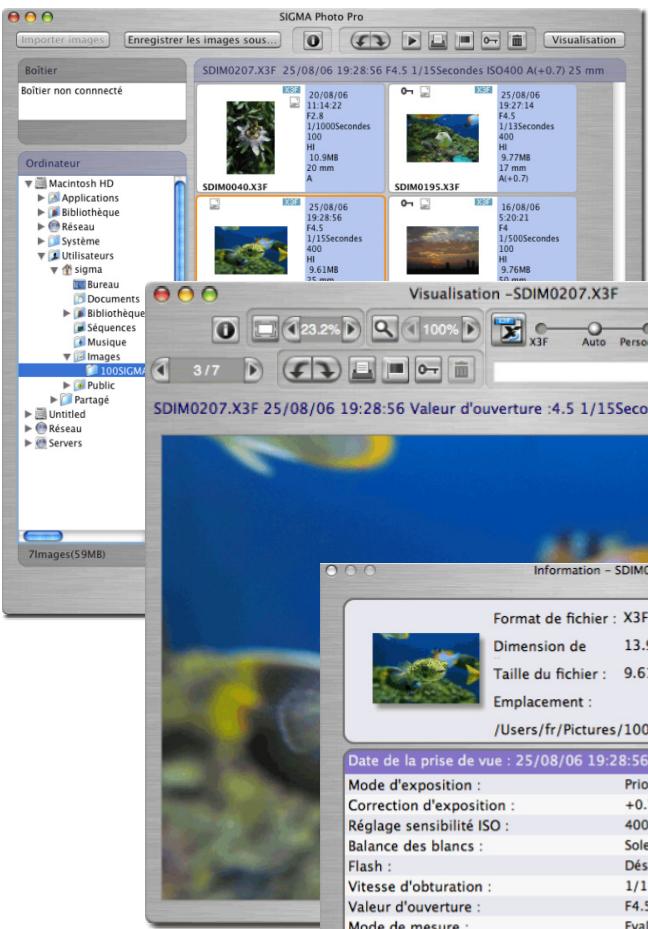Click the Date de la prise de vue header
648x929 pixels.
coord(498,761)
